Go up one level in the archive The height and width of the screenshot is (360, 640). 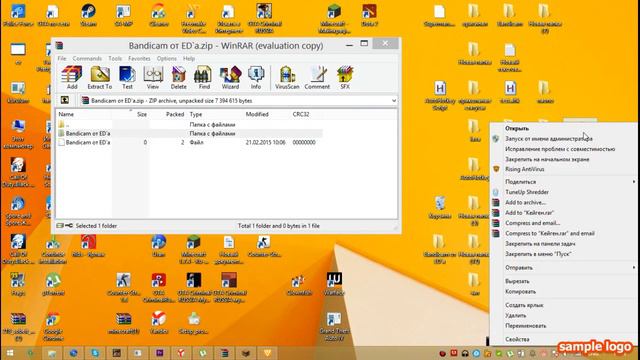[64, 100]
